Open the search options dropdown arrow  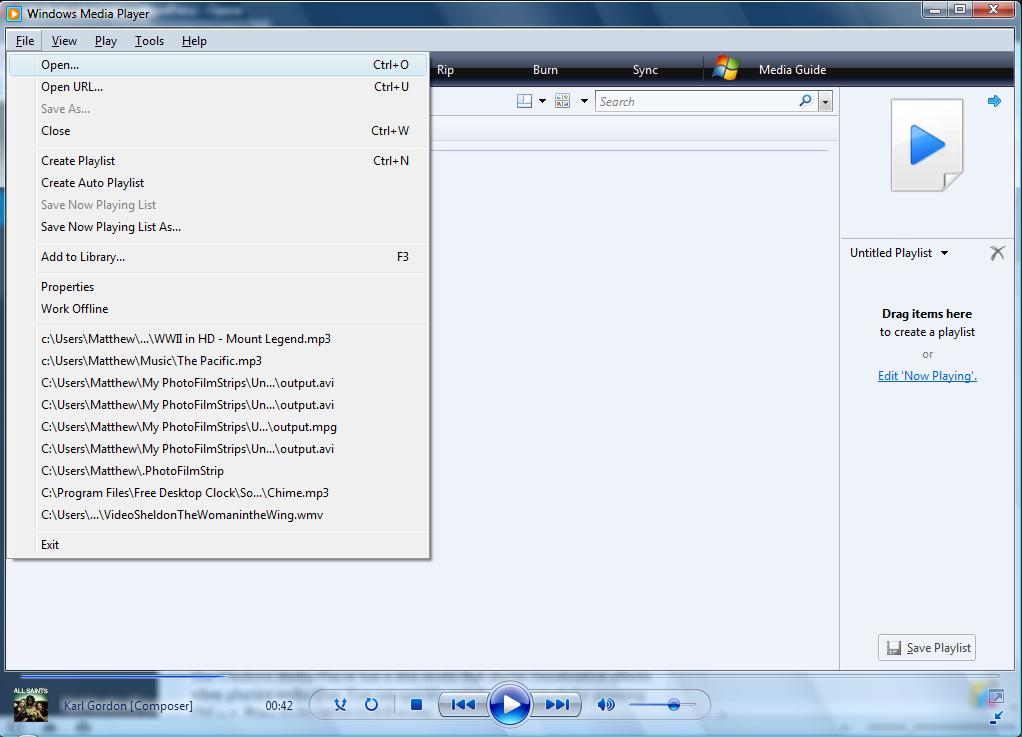(x=826, y=102)
